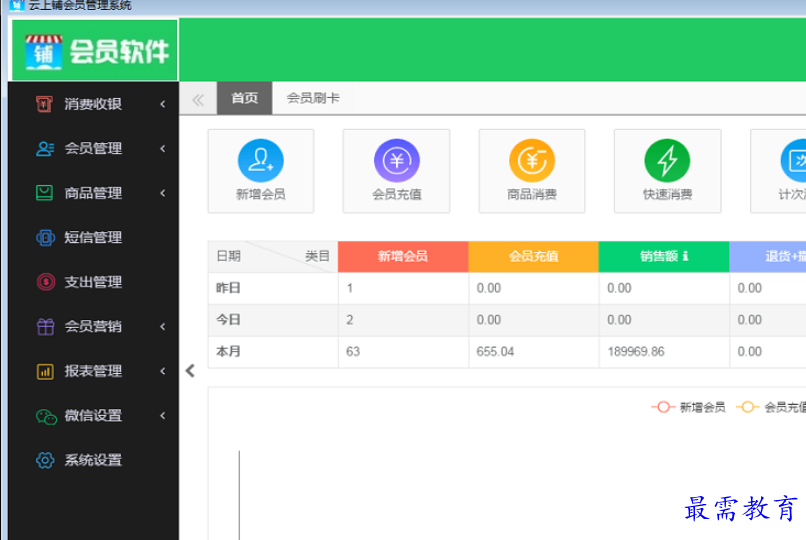Click the 消费收银 cash register icon
Viewport: 806px width, 540px height.
pos(45,104)
